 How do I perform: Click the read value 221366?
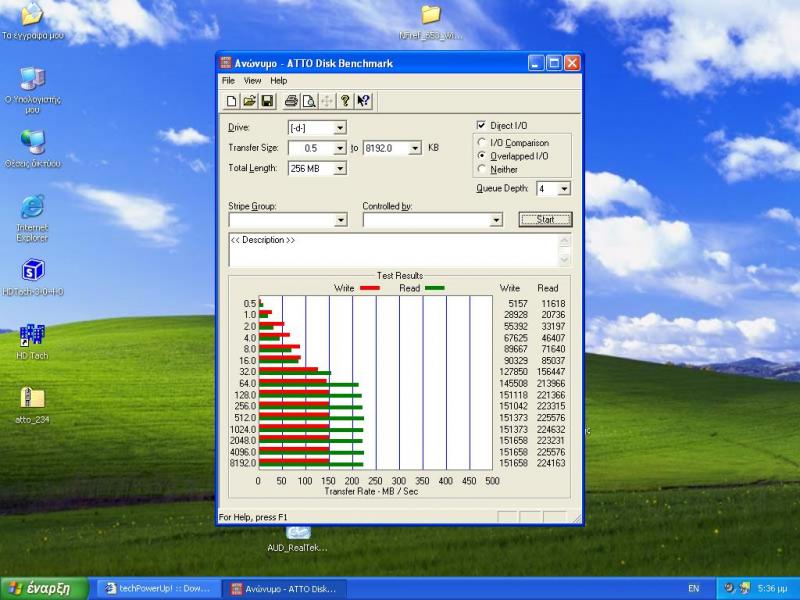tap(551, 395)
